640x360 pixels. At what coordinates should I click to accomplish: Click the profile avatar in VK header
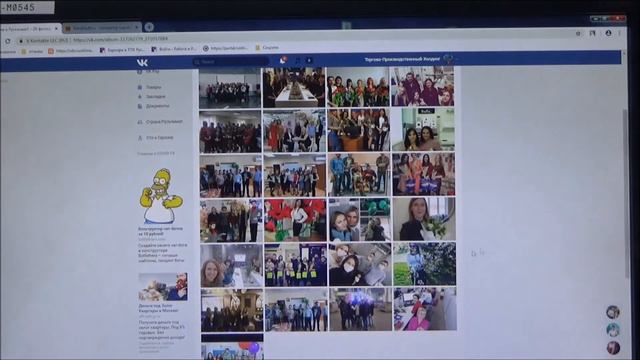tap(449, 59)
